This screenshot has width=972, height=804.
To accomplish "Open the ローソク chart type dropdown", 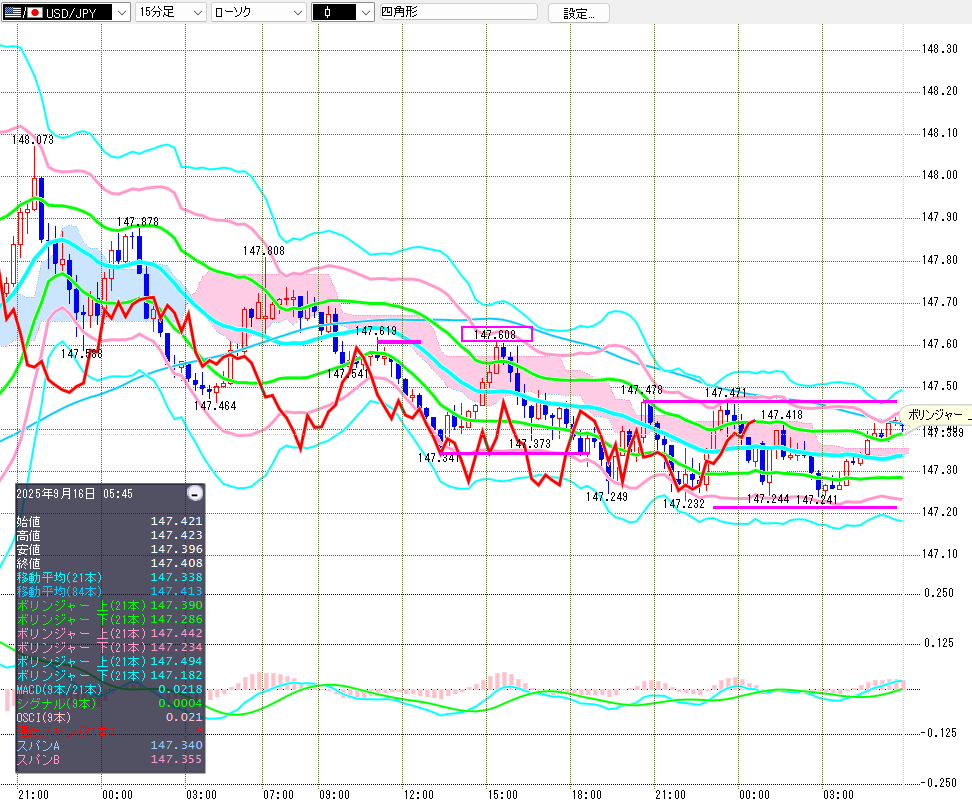I will point(258,12).
